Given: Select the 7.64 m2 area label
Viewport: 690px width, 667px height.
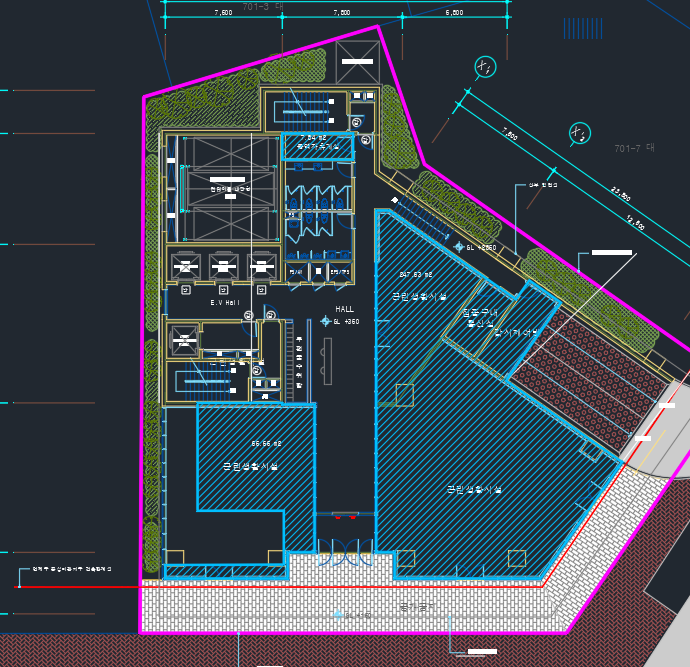Looking at the screenshot, I should tap(314, 137).
